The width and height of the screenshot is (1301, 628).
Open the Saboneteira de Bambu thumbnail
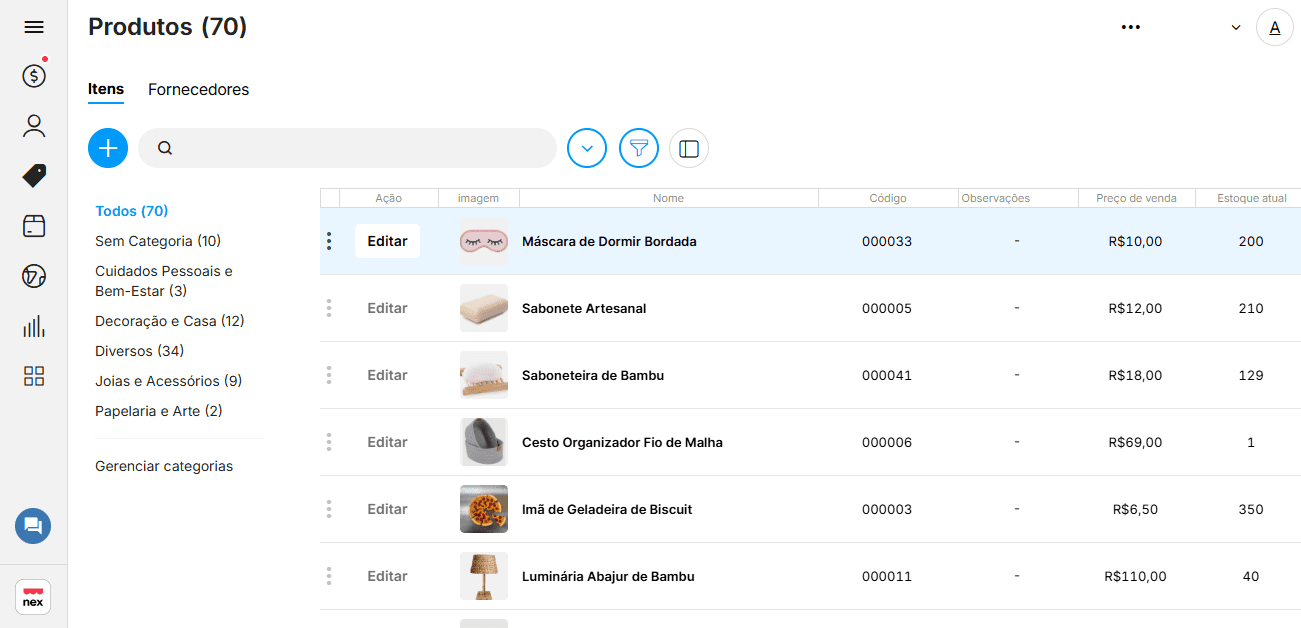point(484,375)
